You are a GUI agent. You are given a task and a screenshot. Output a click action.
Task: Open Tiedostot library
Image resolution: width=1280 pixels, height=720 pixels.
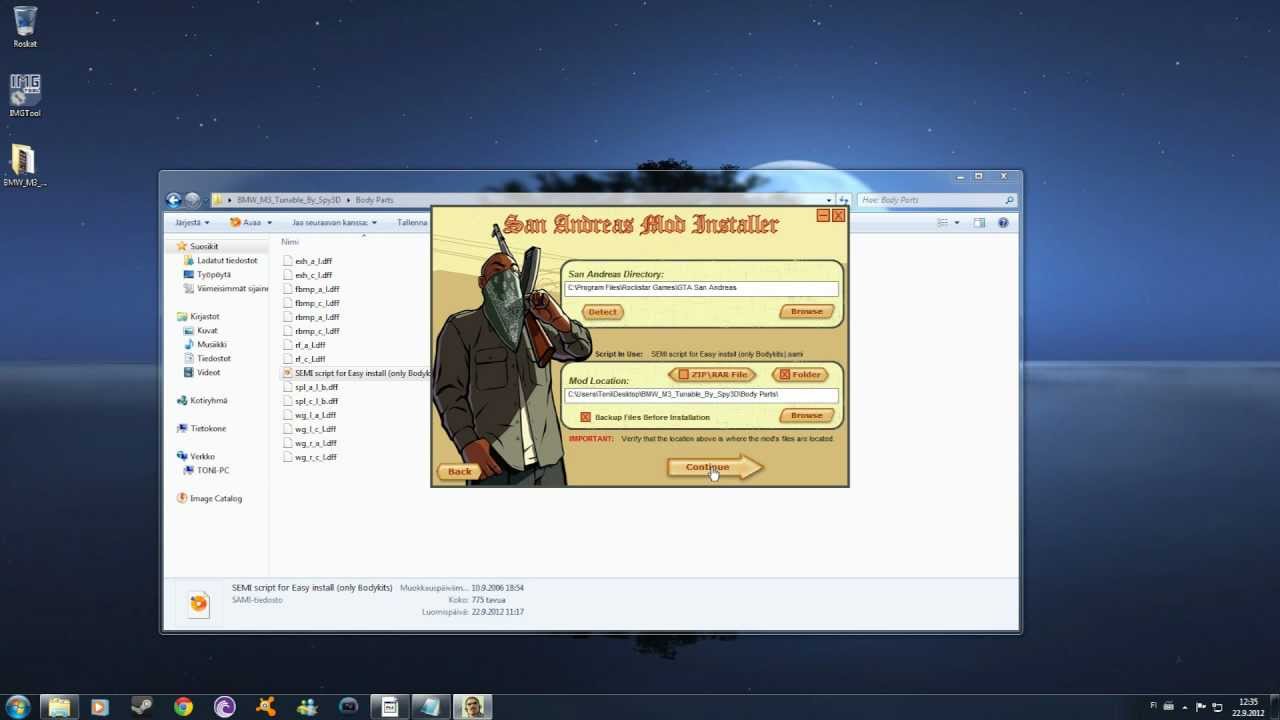[214, 359]
